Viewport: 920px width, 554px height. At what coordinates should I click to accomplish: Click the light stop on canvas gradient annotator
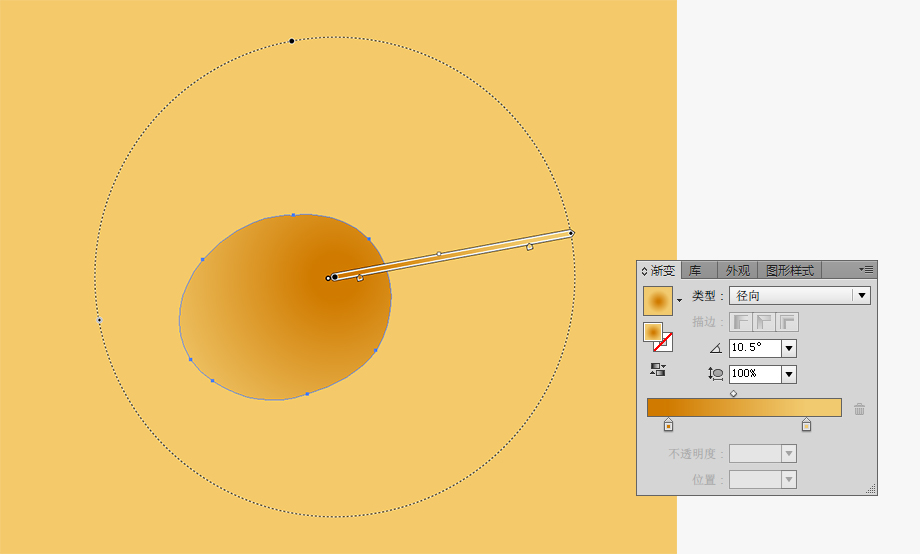pyautogui.click(x=529, y=247)
